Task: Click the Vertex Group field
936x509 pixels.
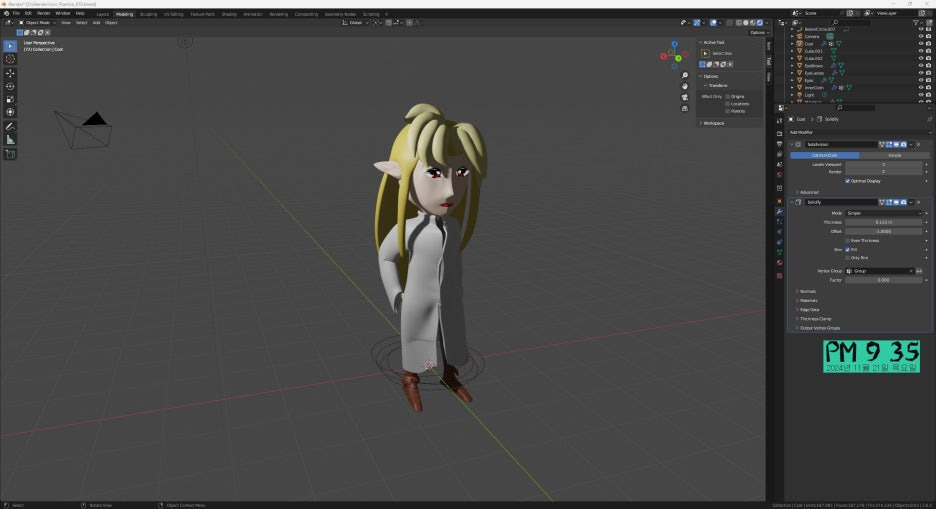Action: pyautogui.click(x=880, y=271)
